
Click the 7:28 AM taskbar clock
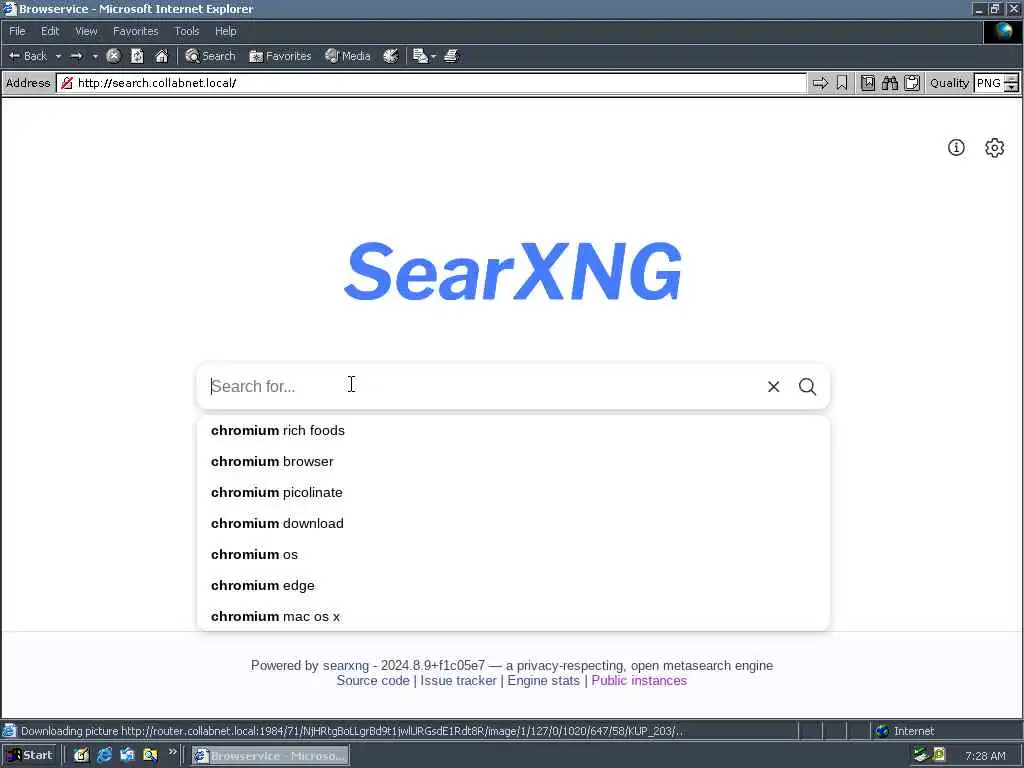[x=985, y=756]
